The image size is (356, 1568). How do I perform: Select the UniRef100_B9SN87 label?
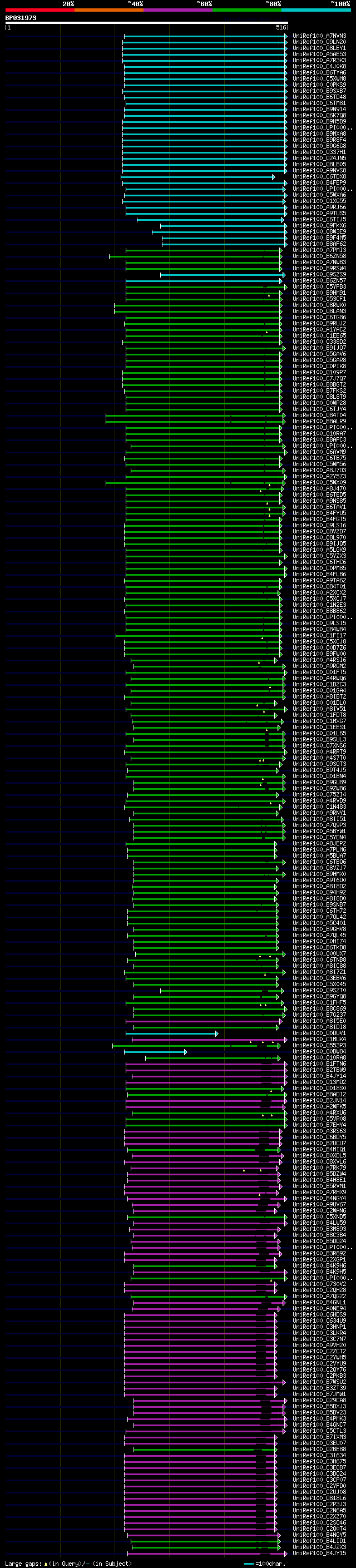pyautogui.click(x=319, y=904)
